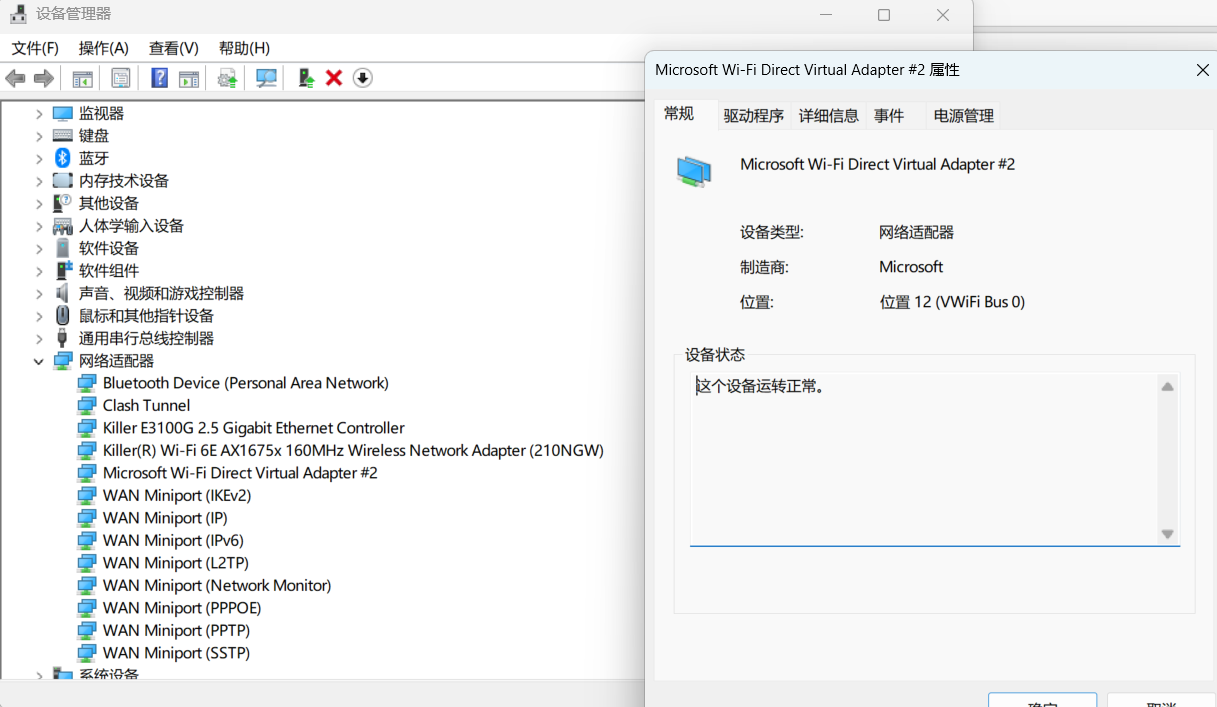This screenshot has height=707, width=1217.
Task: Expand the 通用串行总线控制器 category
Action: pyautogui.click(x=39, y=339)
